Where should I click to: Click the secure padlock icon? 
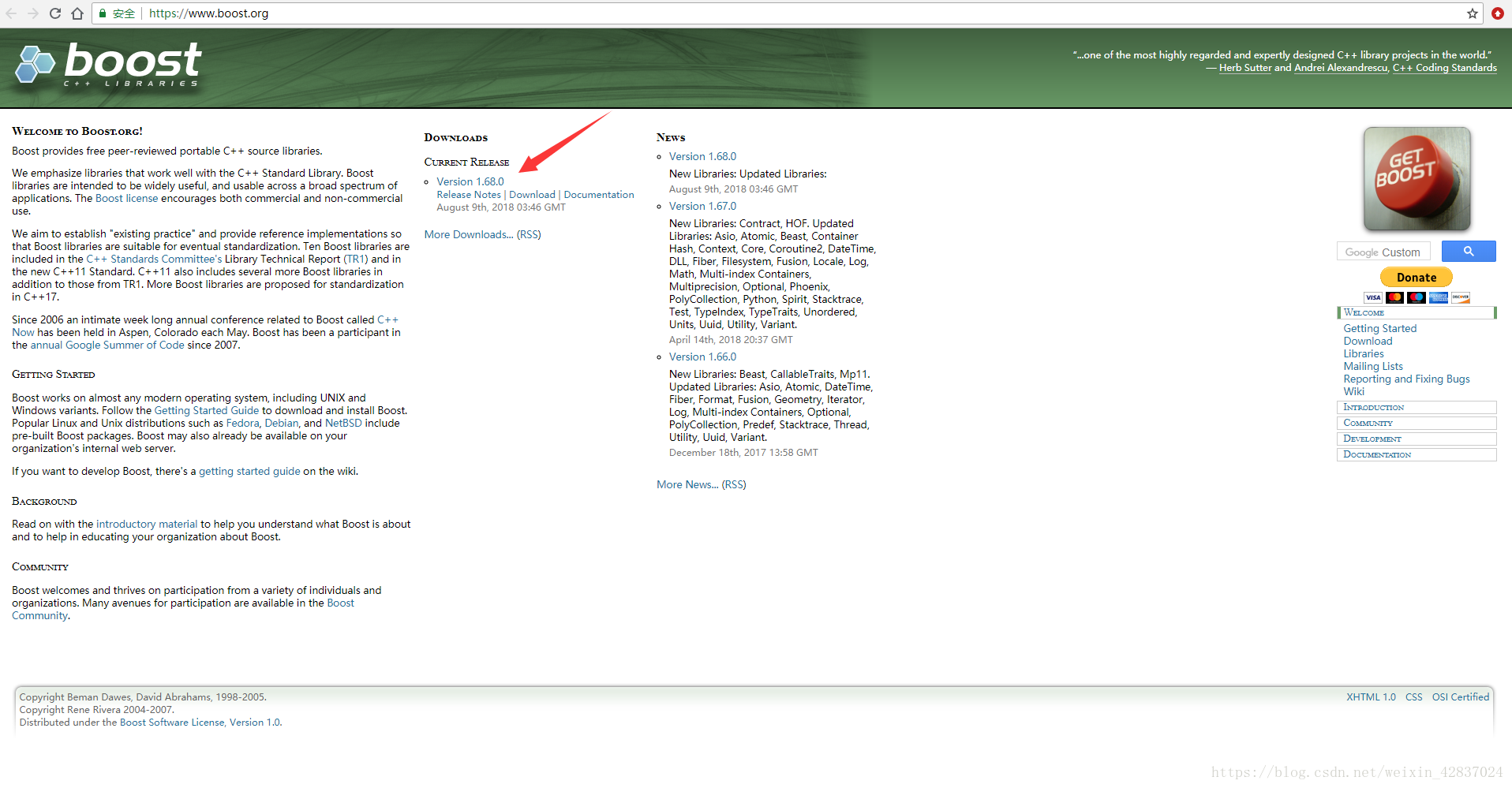[x=103, y=13]
